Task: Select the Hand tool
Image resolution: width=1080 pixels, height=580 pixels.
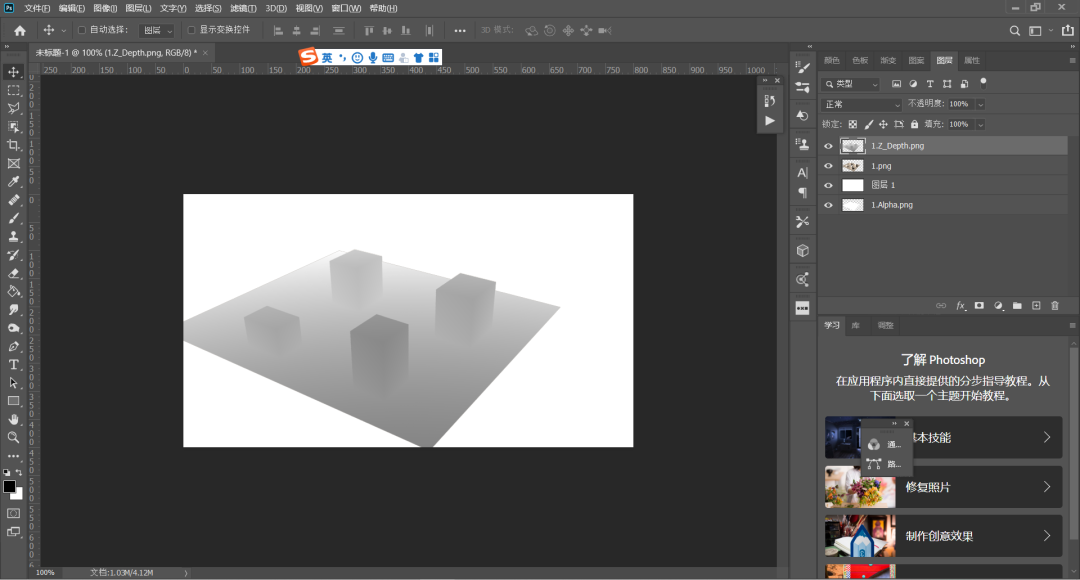Action: click(x=14, y=419)
